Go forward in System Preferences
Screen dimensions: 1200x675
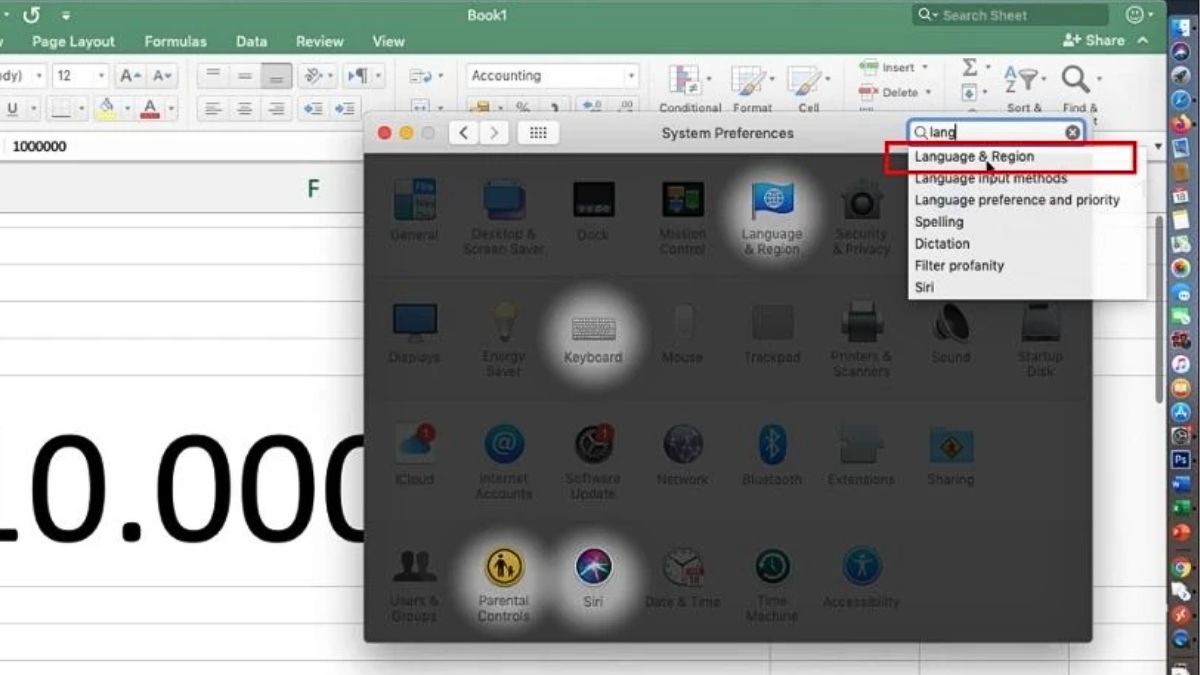pyautogui.click(x=493, y=133)
